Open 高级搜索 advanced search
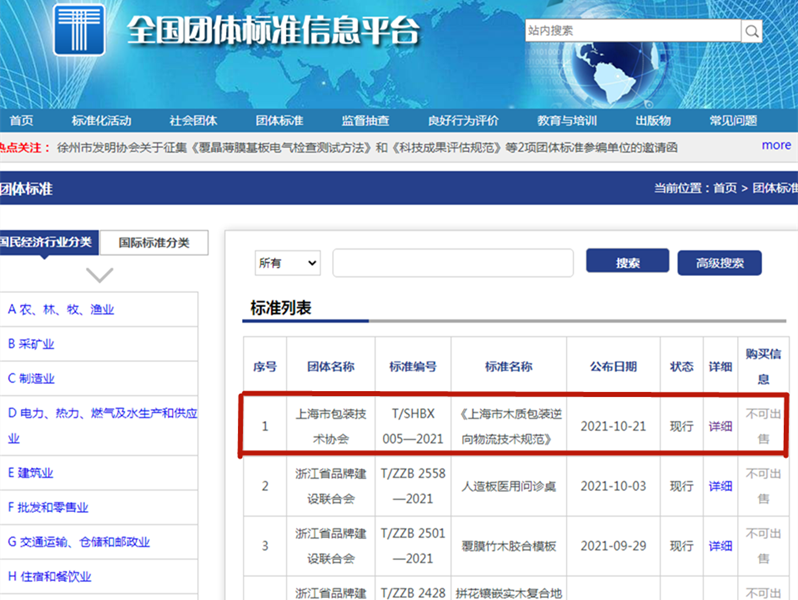The image size is (798, 600). (719, 263)
